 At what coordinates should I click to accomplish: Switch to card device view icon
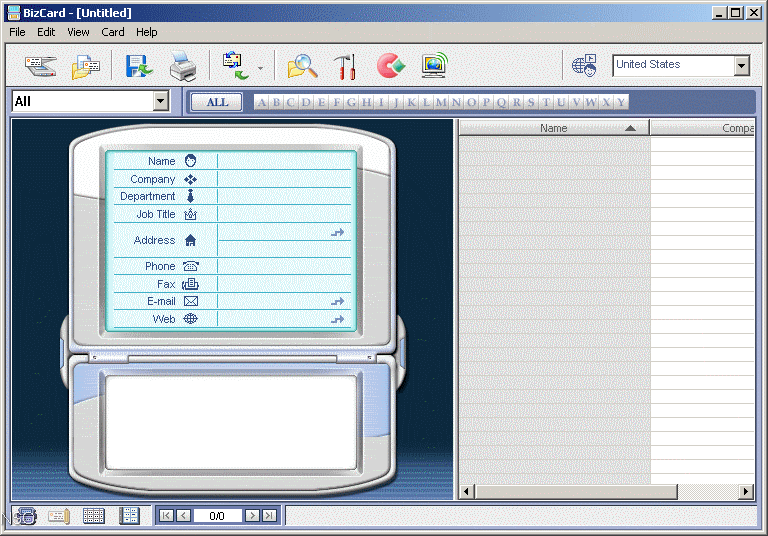pos(25,516)
